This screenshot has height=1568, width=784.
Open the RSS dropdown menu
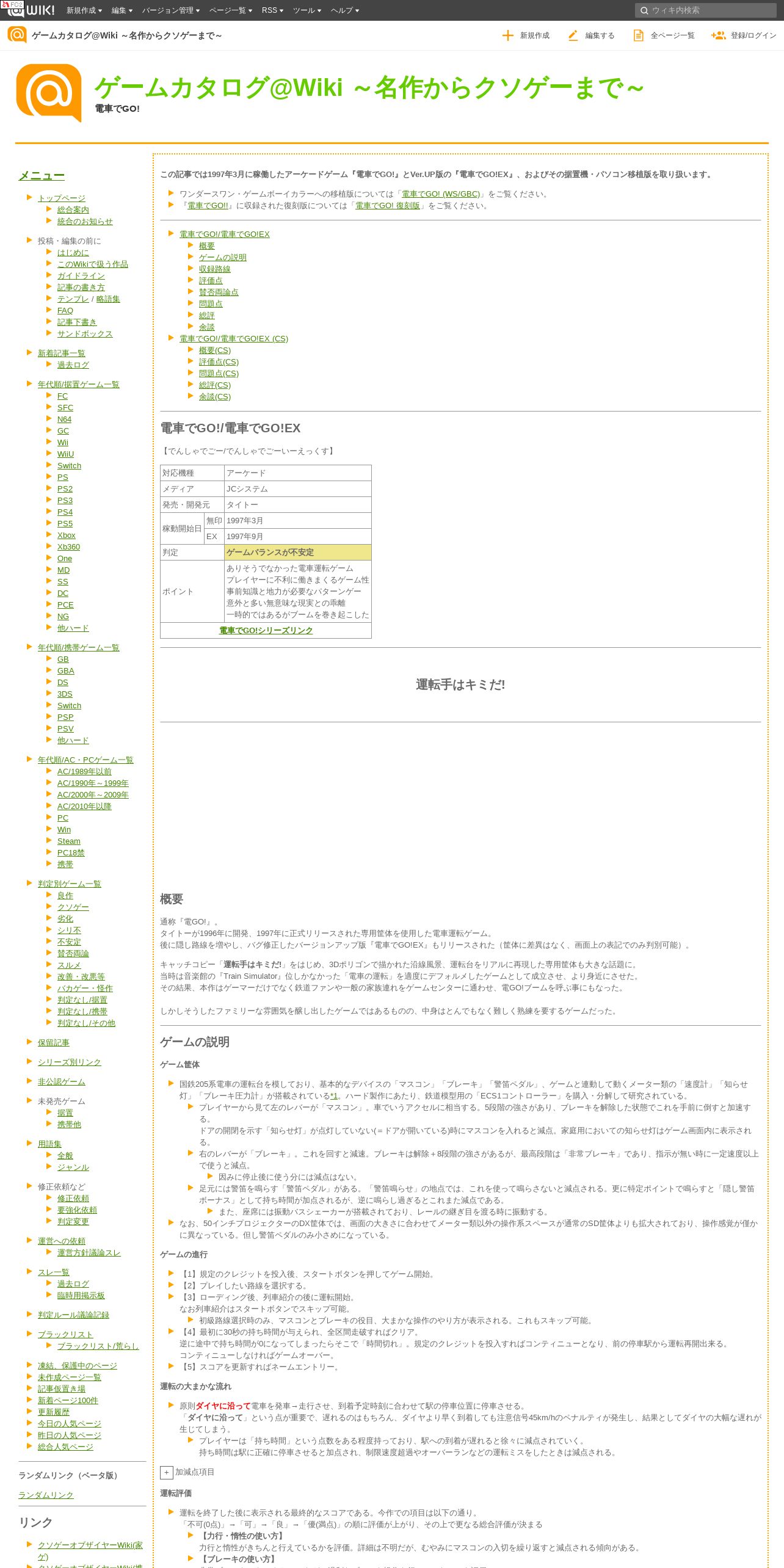pyautogui.click(x=272, y=10)
